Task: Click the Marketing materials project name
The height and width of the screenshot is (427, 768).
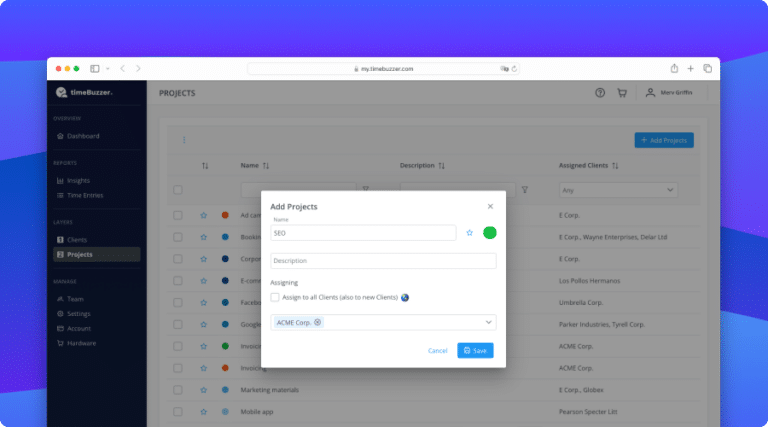Action: pyautogui.click(x=269, y=390)
